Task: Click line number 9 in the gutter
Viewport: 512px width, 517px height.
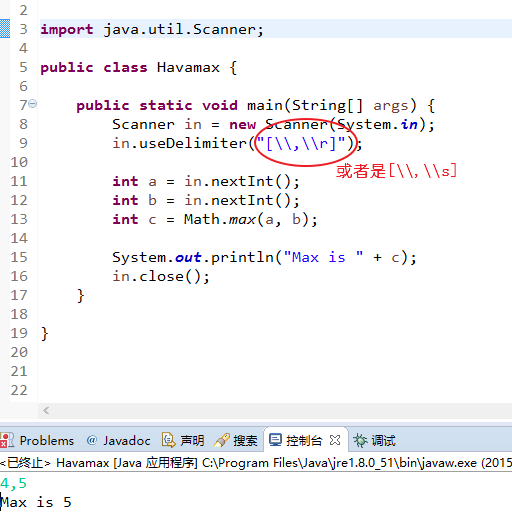Action: 23,143
